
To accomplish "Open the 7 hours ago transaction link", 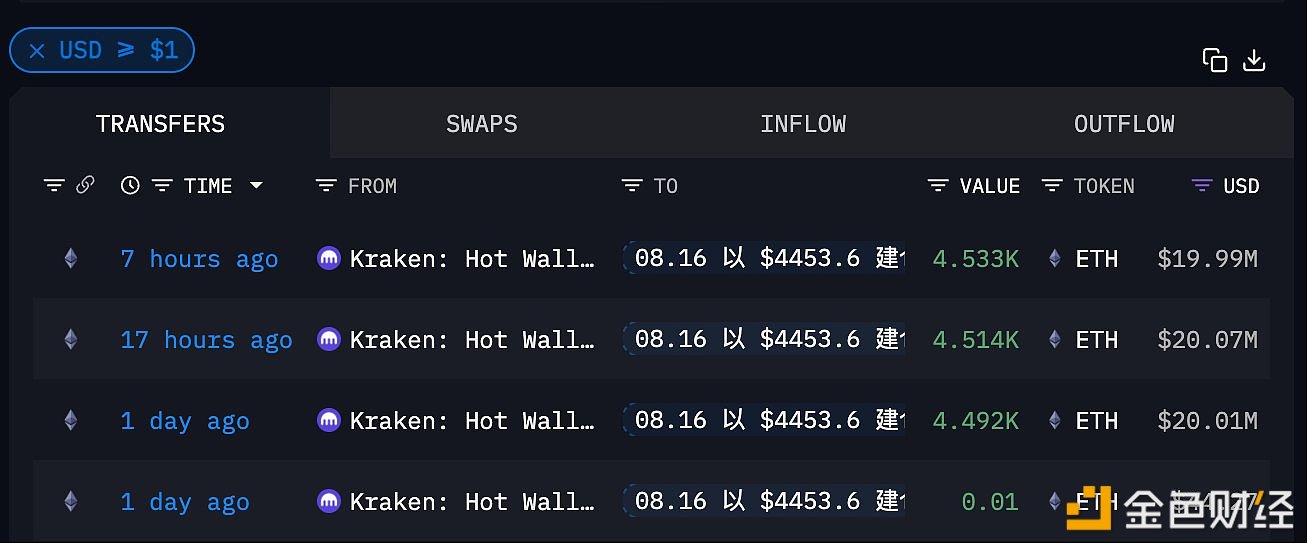I will [199, 259].
